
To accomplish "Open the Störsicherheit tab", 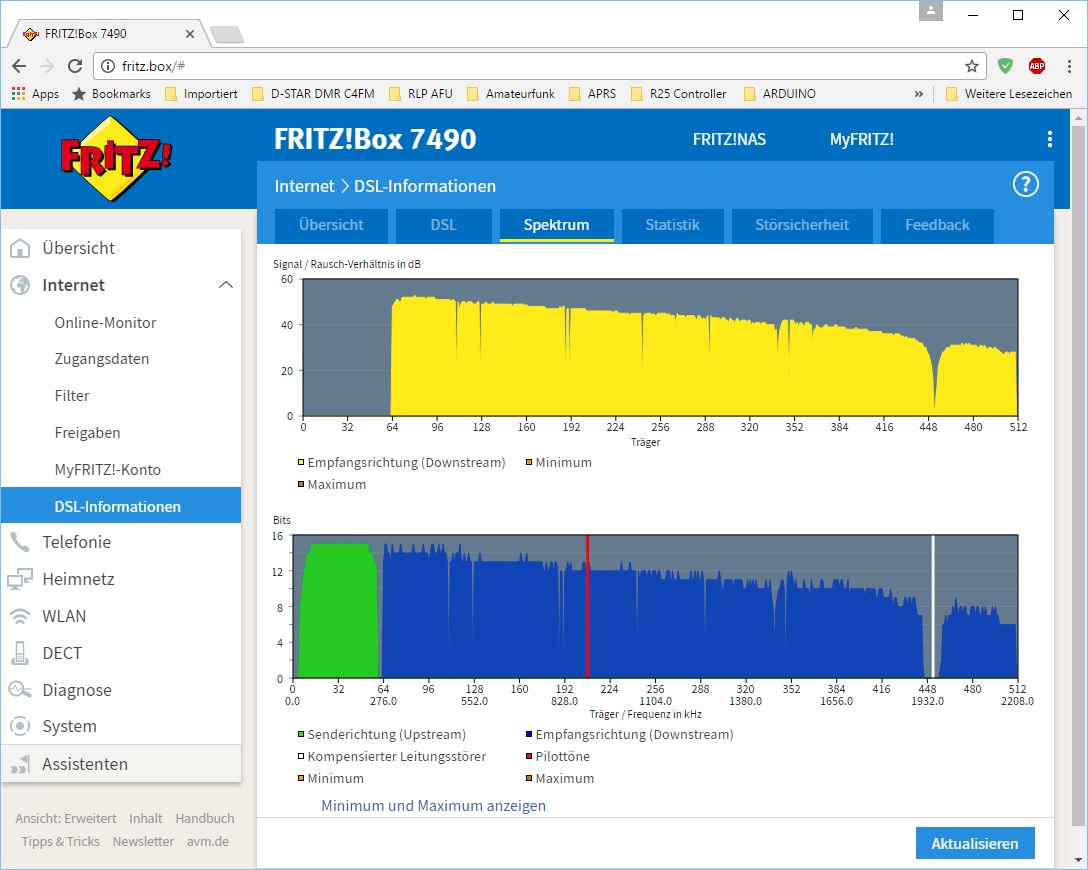I will (802, 225).
